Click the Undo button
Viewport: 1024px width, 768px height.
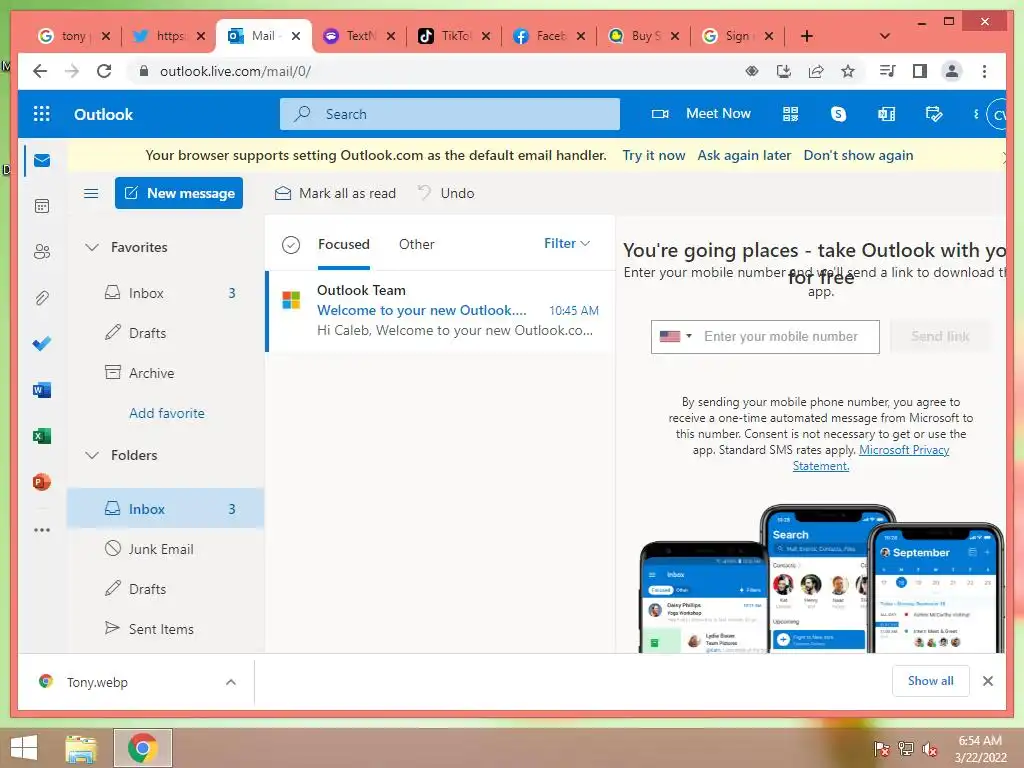(x=446, y=193)
